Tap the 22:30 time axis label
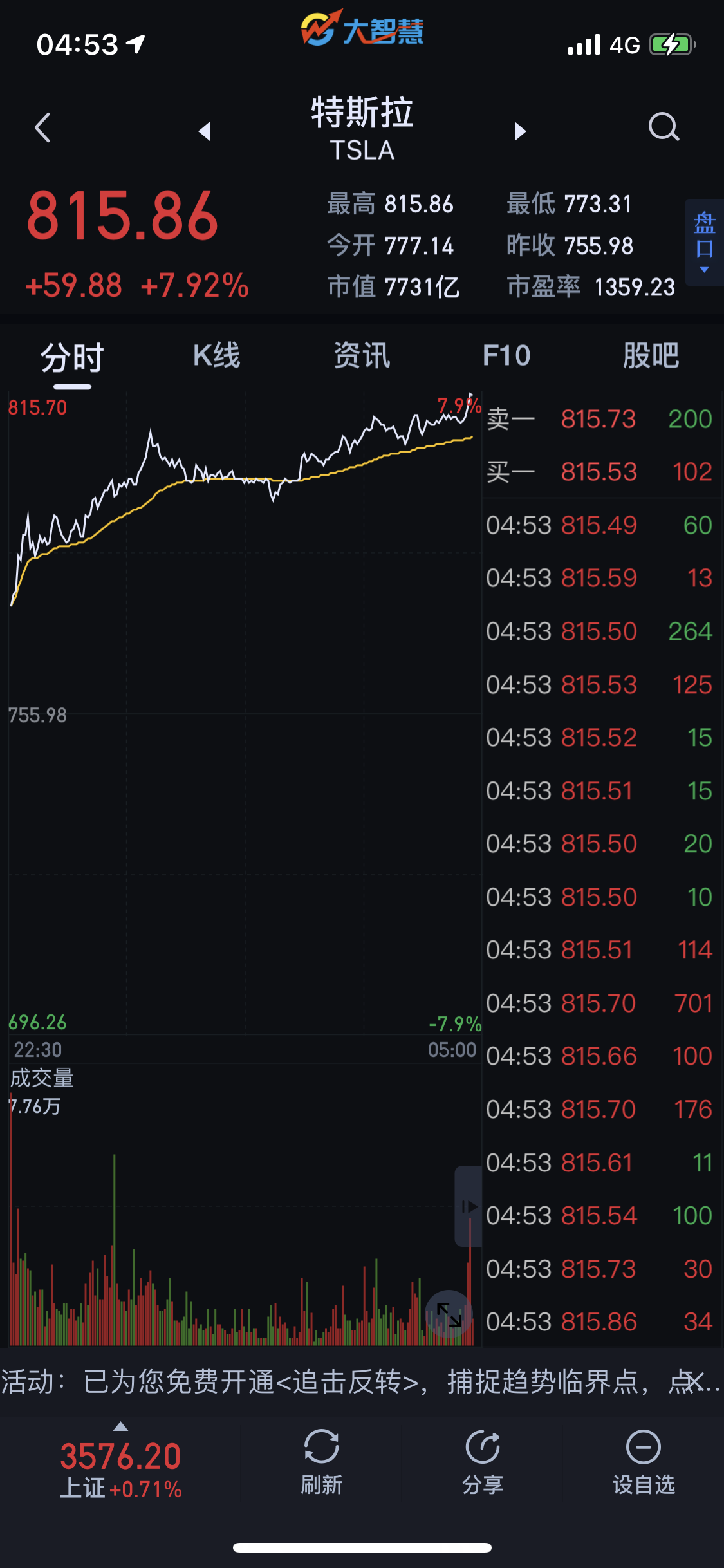The image size is (724, 1568). tap(38, 1050)
